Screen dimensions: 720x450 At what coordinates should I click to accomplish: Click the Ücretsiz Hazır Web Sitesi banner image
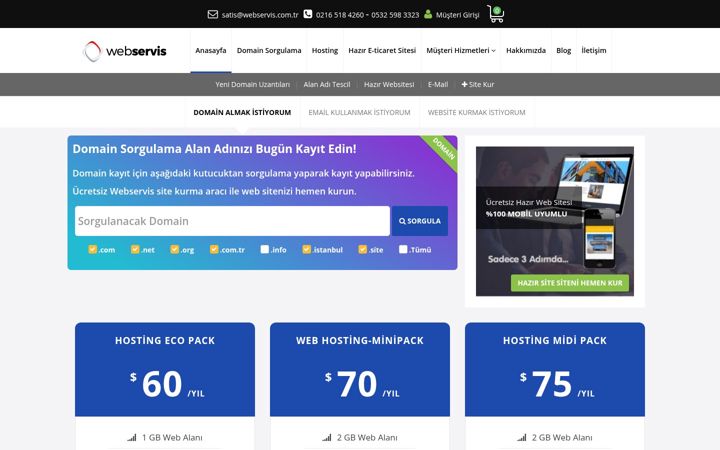(x=555, y=221)
